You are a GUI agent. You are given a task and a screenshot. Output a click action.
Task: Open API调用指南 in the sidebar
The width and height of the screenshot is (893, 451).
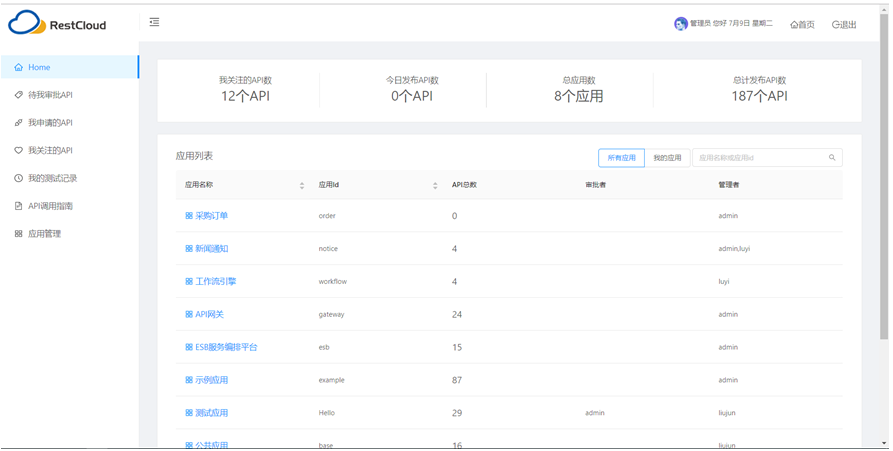(x=50, y=206)
